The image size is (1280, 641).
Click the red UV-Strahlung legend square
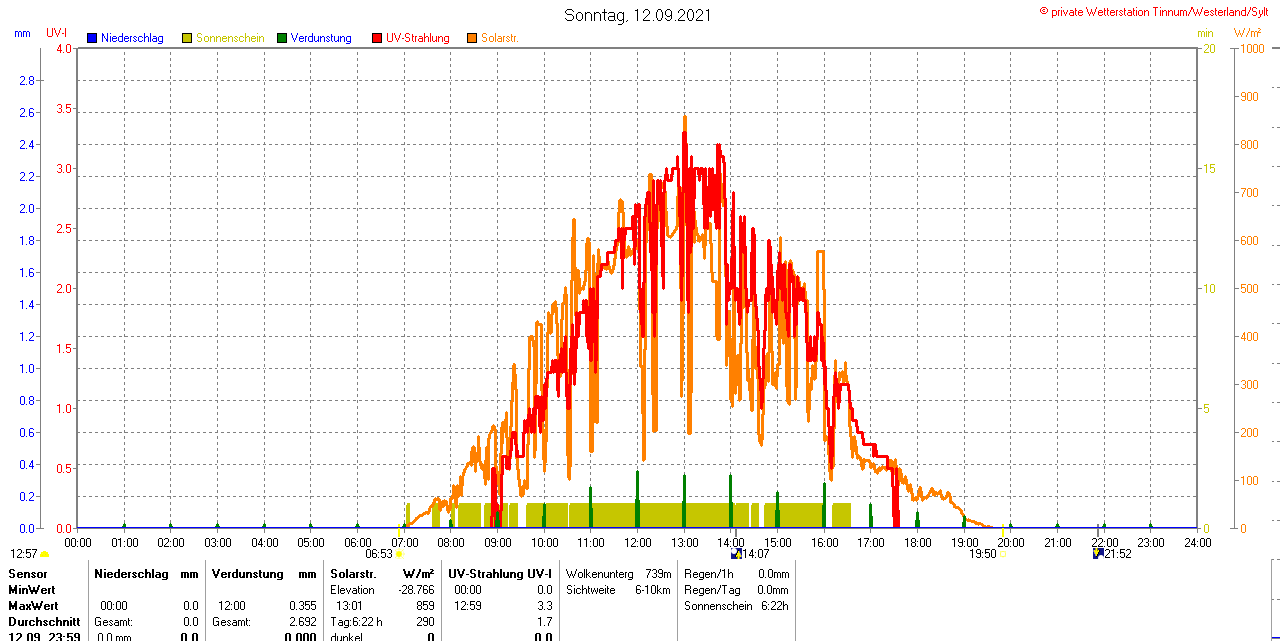(x=377, y=38)
